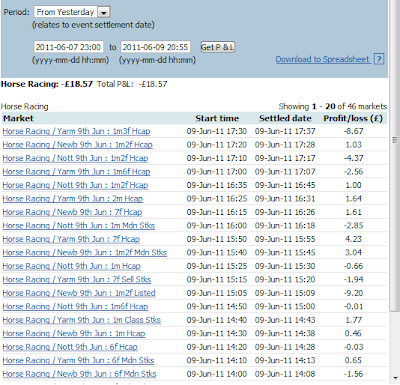Open Newb 9th Jun 6f Mdn Stks market

coord(79,374)
